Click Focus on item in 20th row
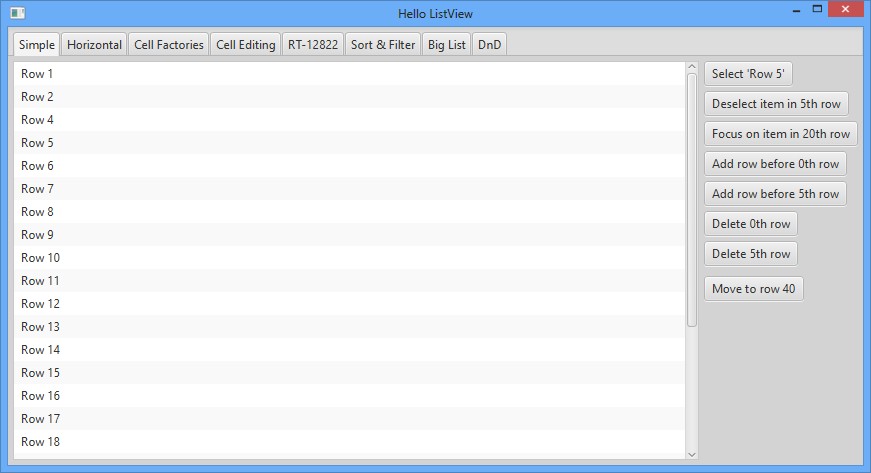Image resolution: width=871 pixels, height=473 pixels. pos(780,134)
